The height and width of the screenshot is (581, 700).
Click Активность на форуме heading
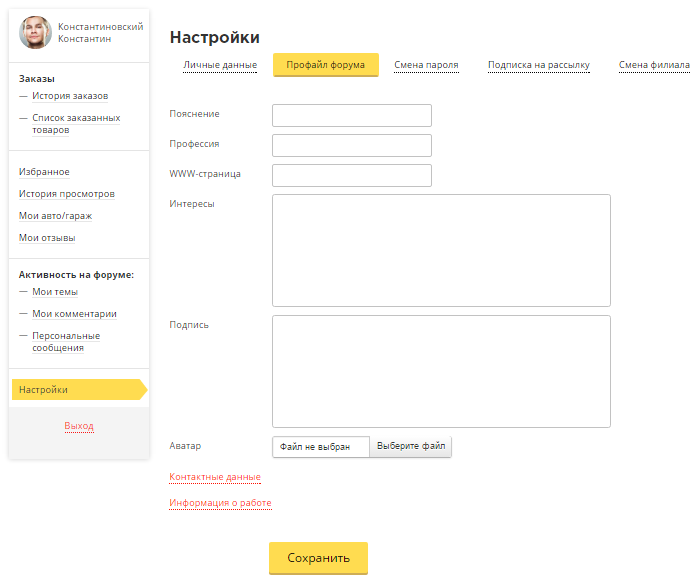click(x=76, y=275)
